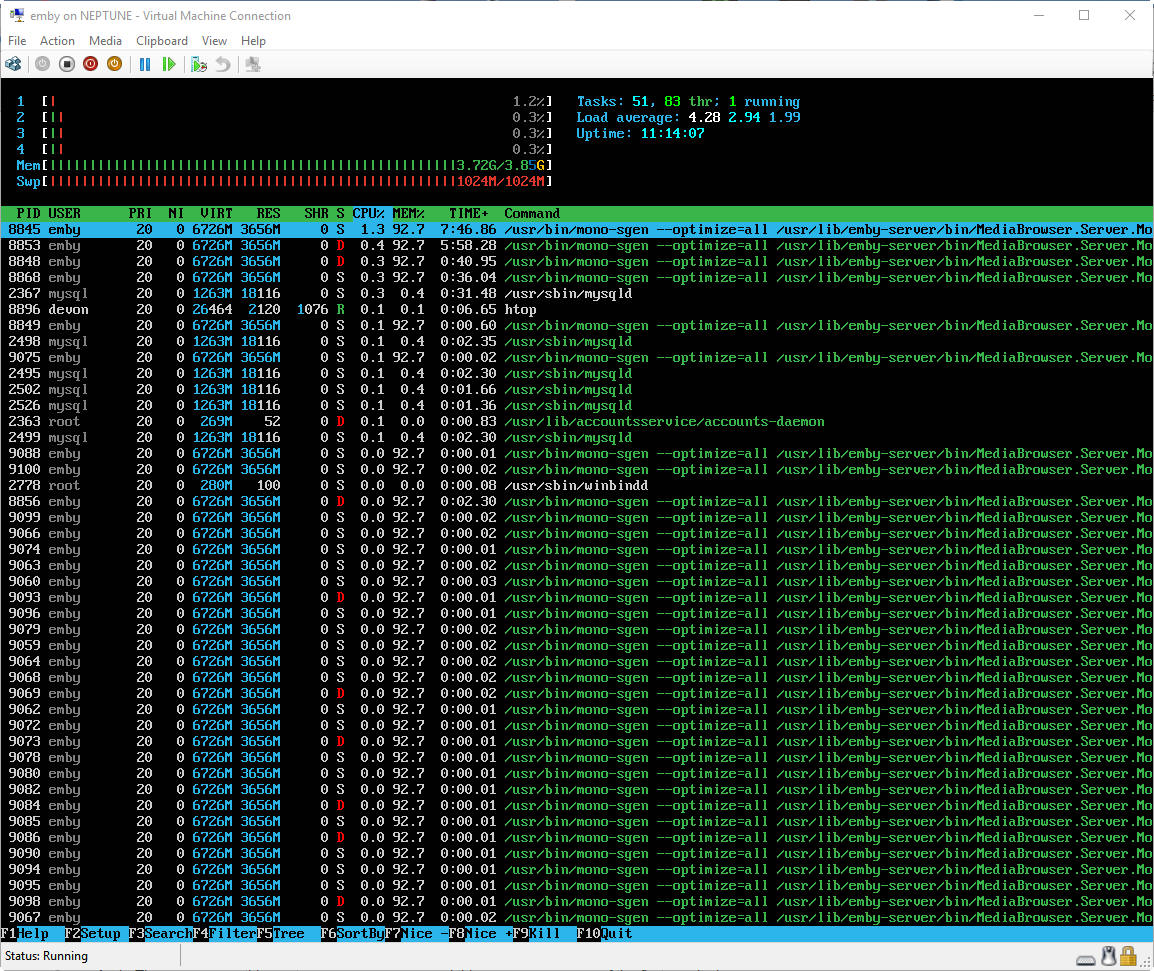Select the htop process row for user devon
1154x971 pixels.
pyautogui.click(x=300, y=310)
